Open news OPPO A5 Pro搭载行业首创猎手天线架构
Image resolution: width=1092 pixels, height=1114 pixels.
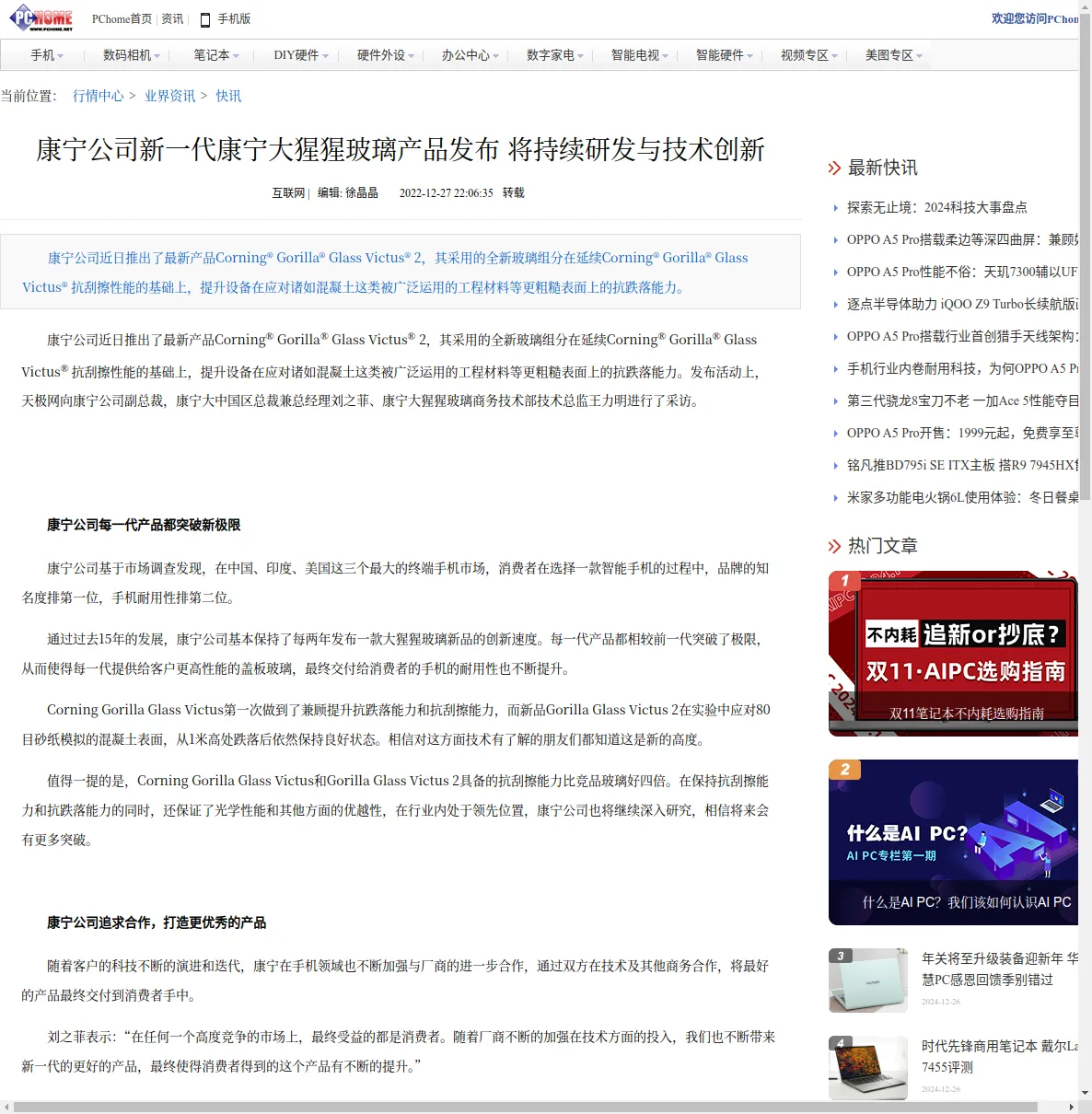pyautogui.click(x=962, y=336)
